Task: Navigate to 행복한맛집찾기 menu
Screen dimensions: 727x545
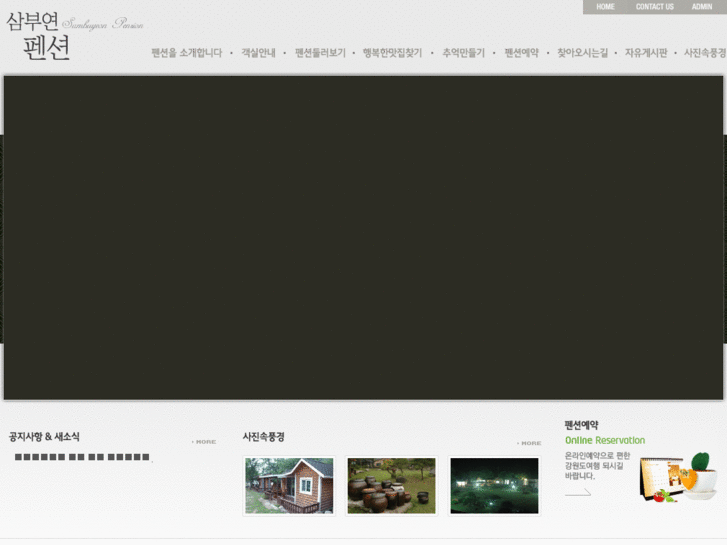Action: coord(392,53)
